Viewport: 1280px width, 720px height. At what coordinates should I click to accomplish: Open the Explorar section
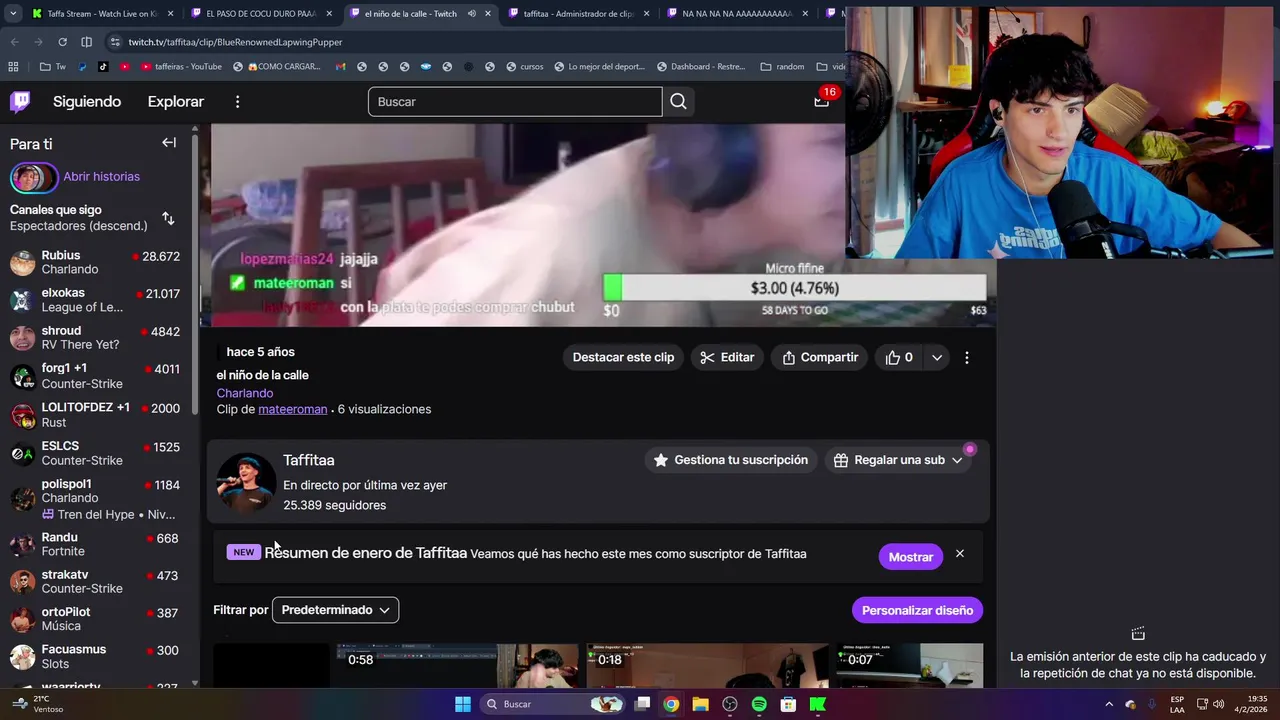[175, 101]
